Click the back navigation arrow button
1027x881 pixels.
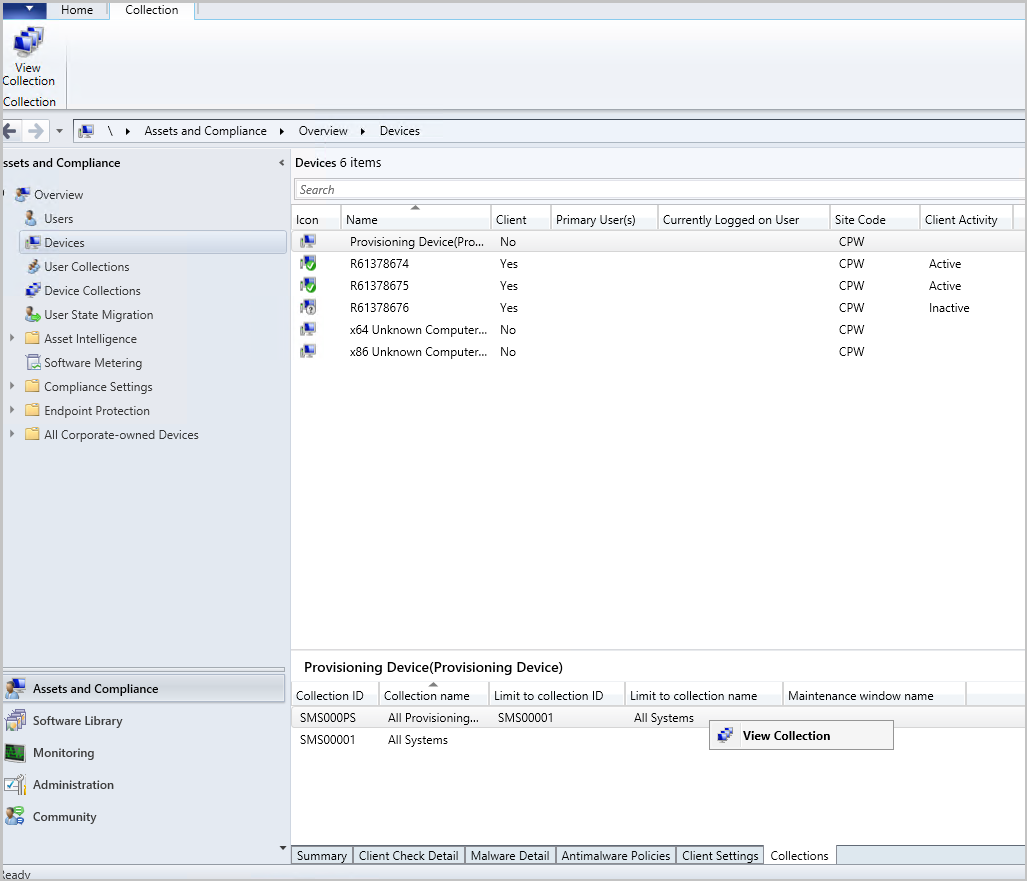tap(10, 130)
